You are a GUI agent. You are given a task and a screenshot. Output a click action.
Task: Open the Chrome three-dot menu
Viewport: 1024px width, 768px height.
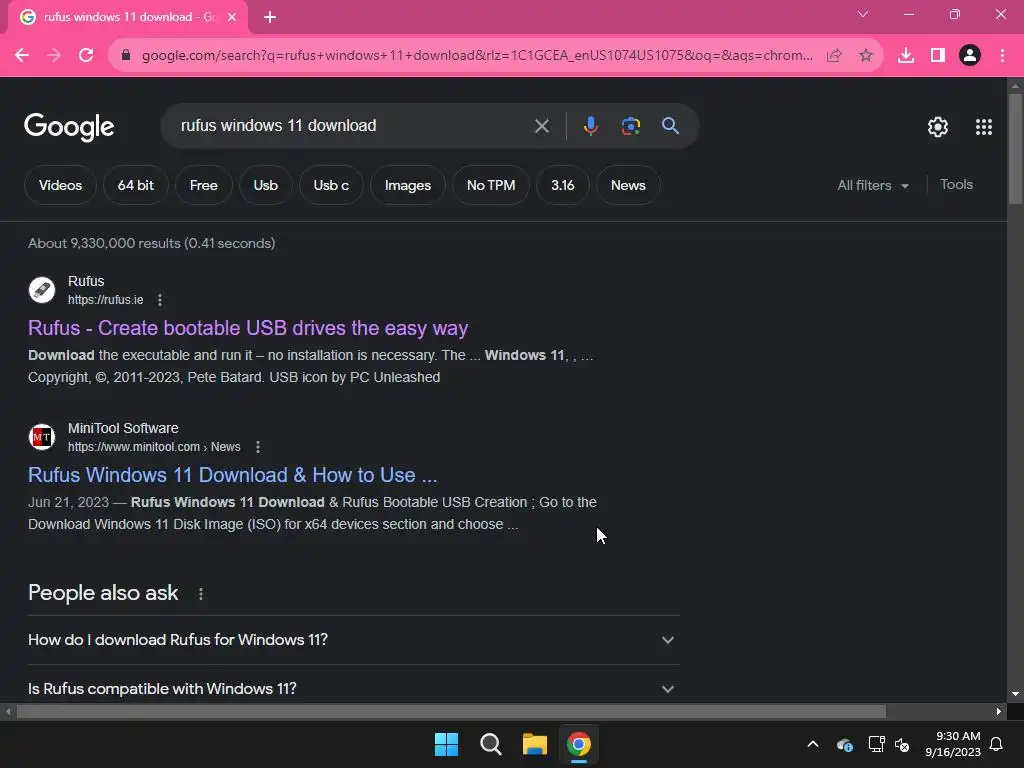pyautogui.click(x=1002, y=56)
